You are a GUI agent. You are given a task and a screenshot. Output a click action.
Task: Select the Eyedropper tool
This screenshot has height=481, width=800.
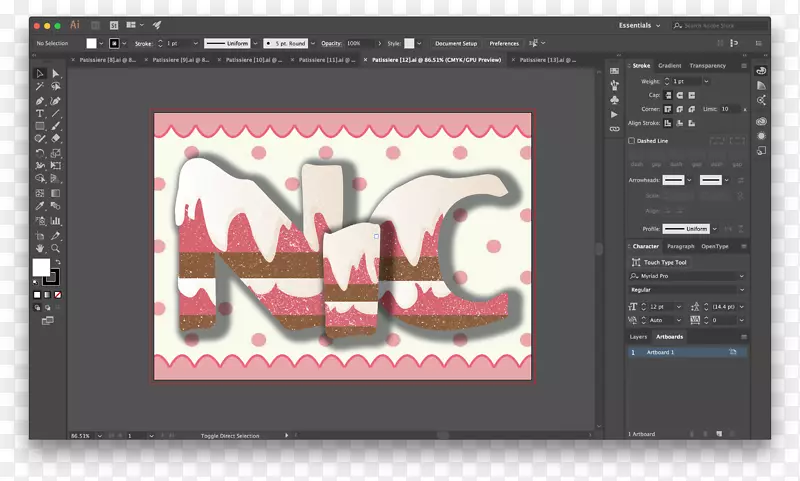tap(40, 205)
